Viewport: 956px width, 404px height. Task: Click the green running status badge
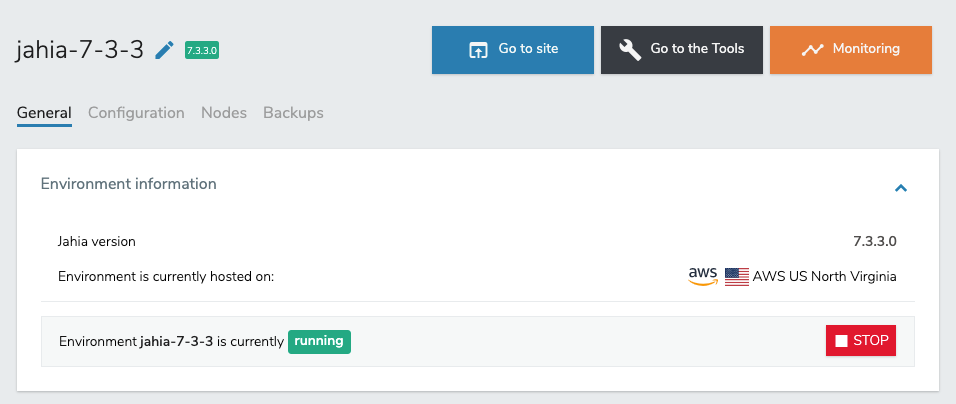point(319,341)
